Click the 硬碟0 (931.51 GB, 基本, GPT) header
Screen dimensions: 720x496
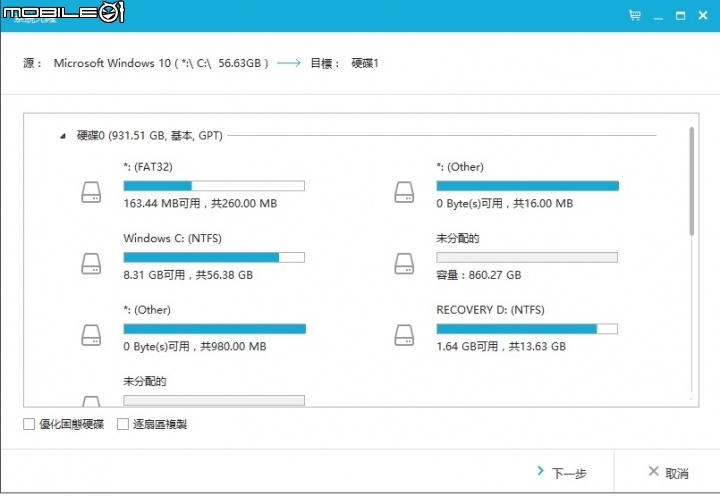[150, 135]
